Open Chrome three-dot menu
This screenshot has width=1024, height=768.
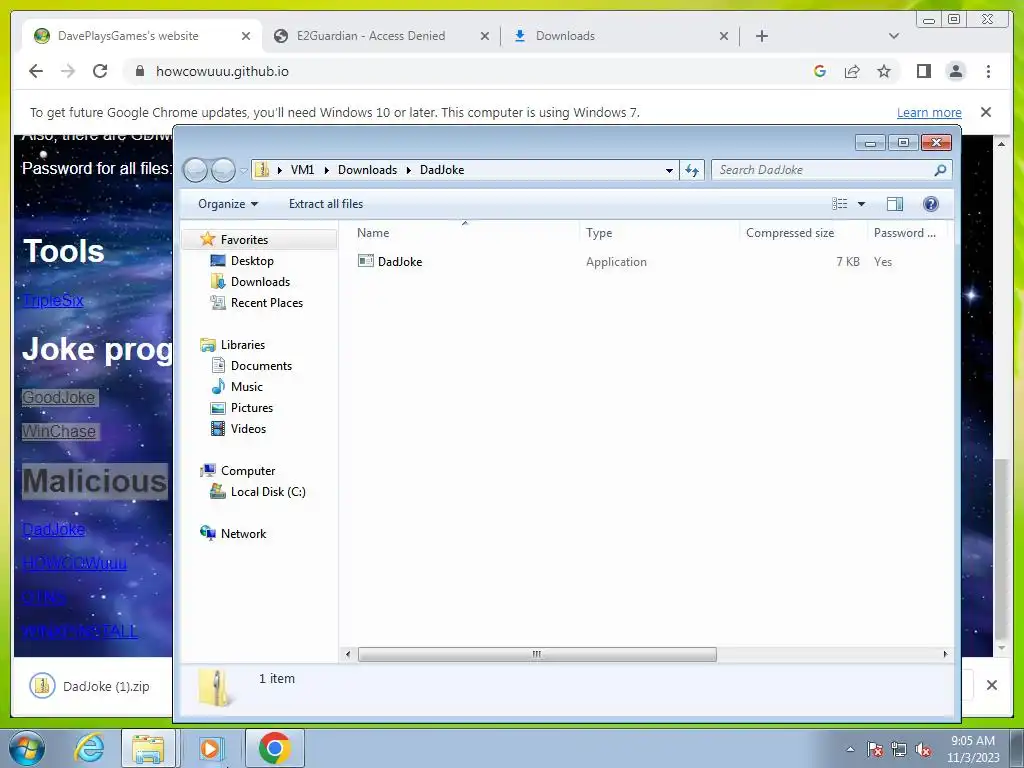pos(988,71)
